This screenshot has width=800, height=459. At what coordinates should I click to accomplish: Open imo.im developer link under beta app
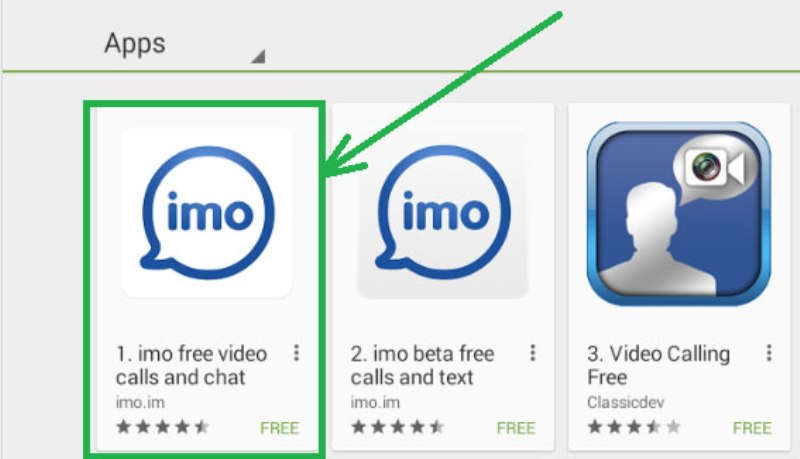pyautogui.click(x=376, y=402)
